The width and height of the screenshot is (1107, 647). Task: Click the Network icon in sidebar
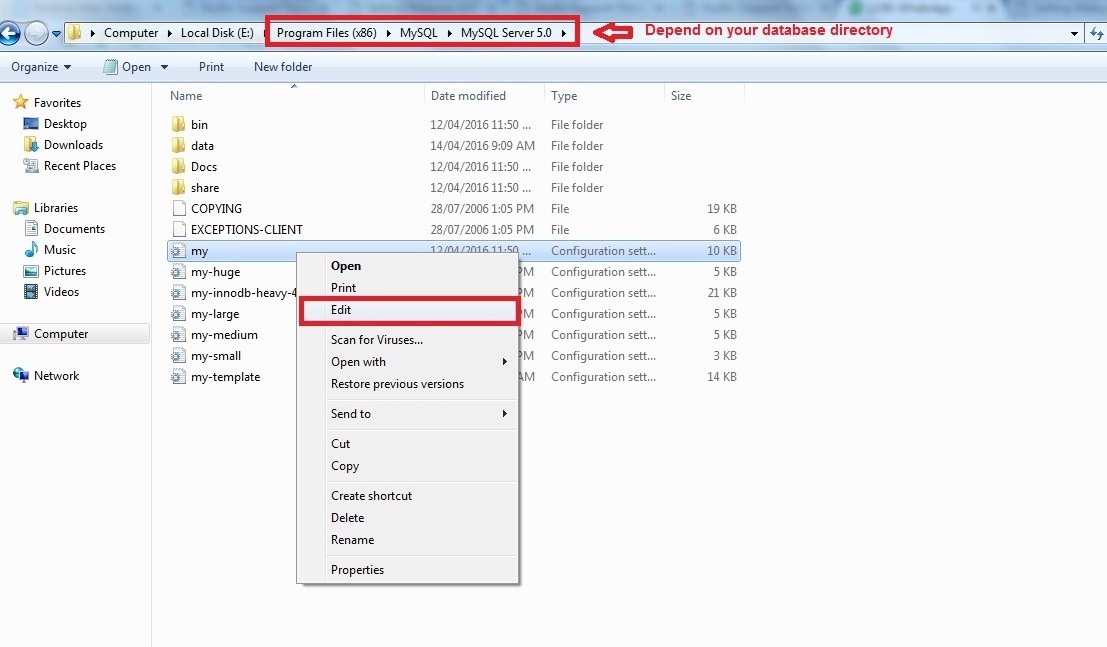coord(21,376)
